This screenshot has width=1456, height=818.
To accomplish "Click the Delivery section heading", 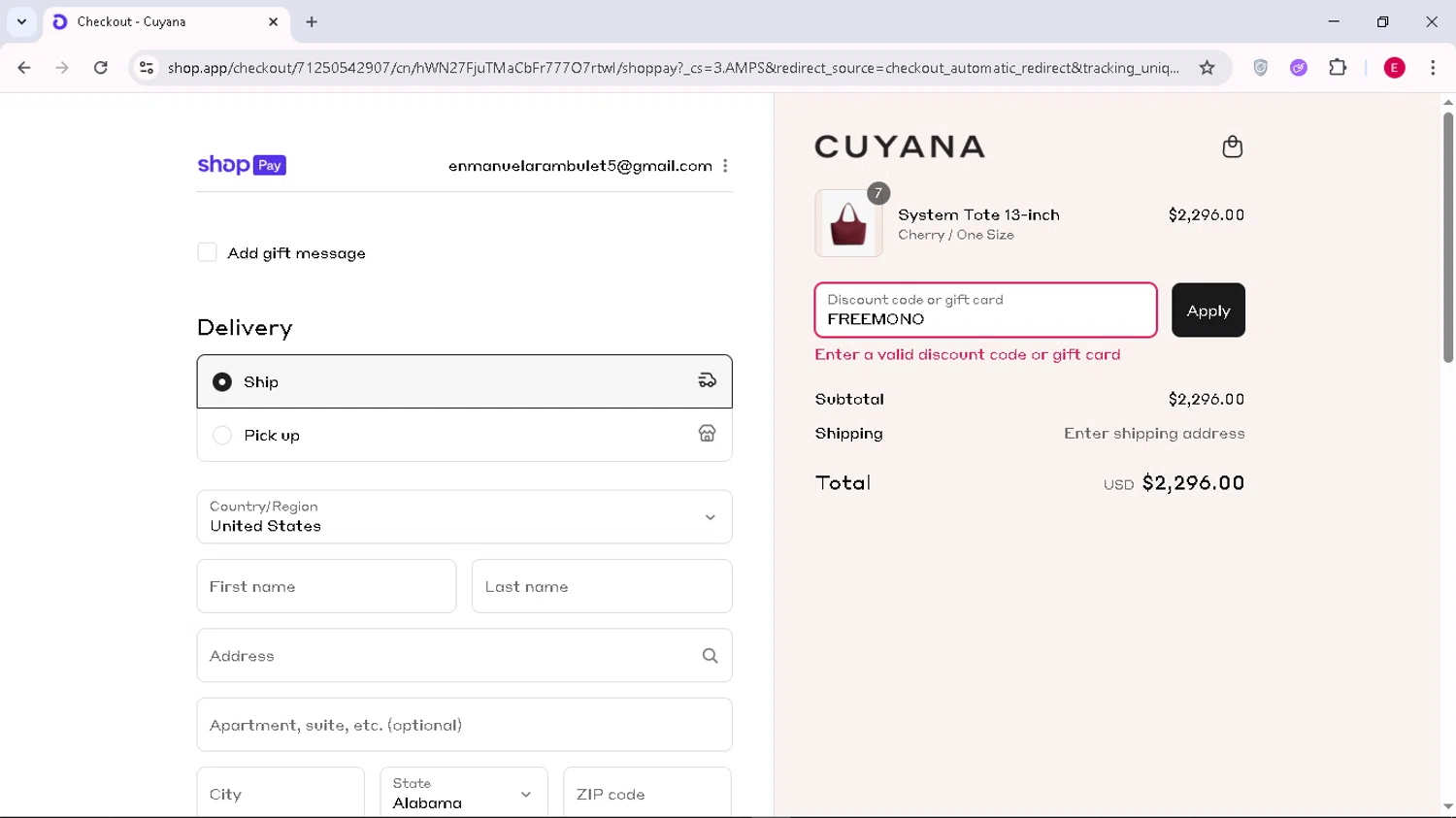I will coord(245,328).
